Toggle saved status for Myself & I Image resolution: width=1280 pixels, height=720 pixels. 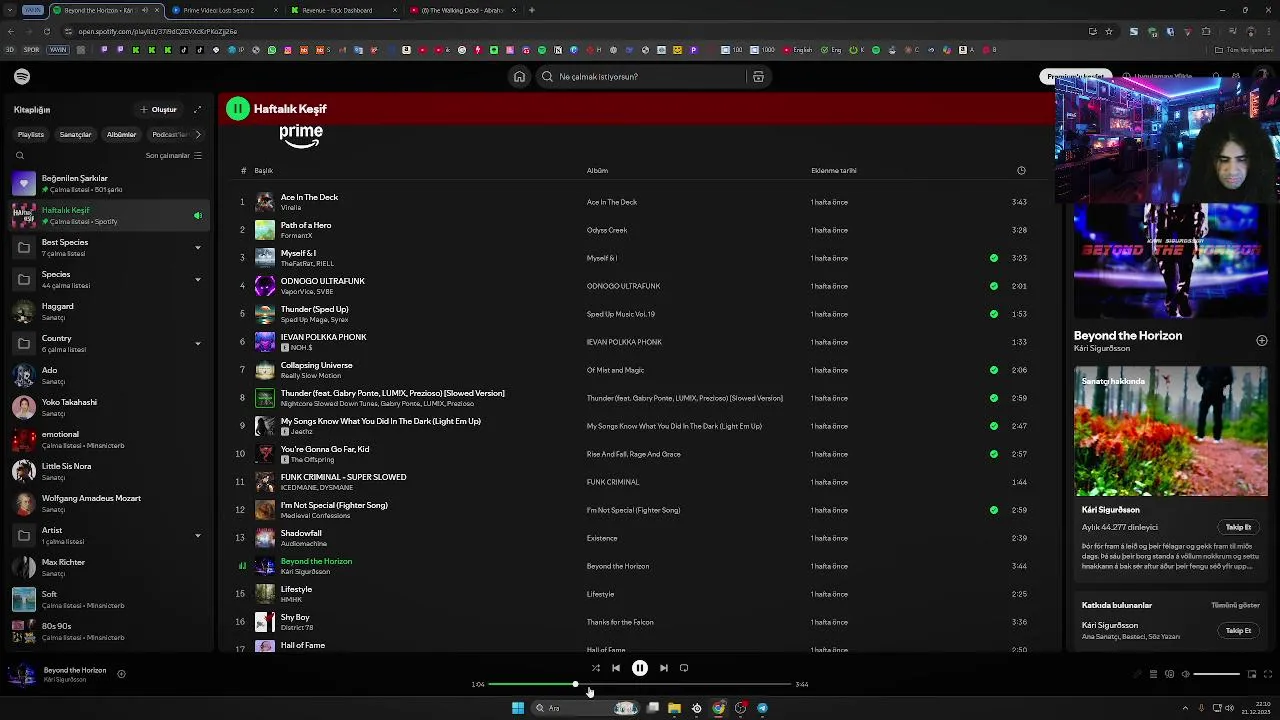click(x=993, y=258)
